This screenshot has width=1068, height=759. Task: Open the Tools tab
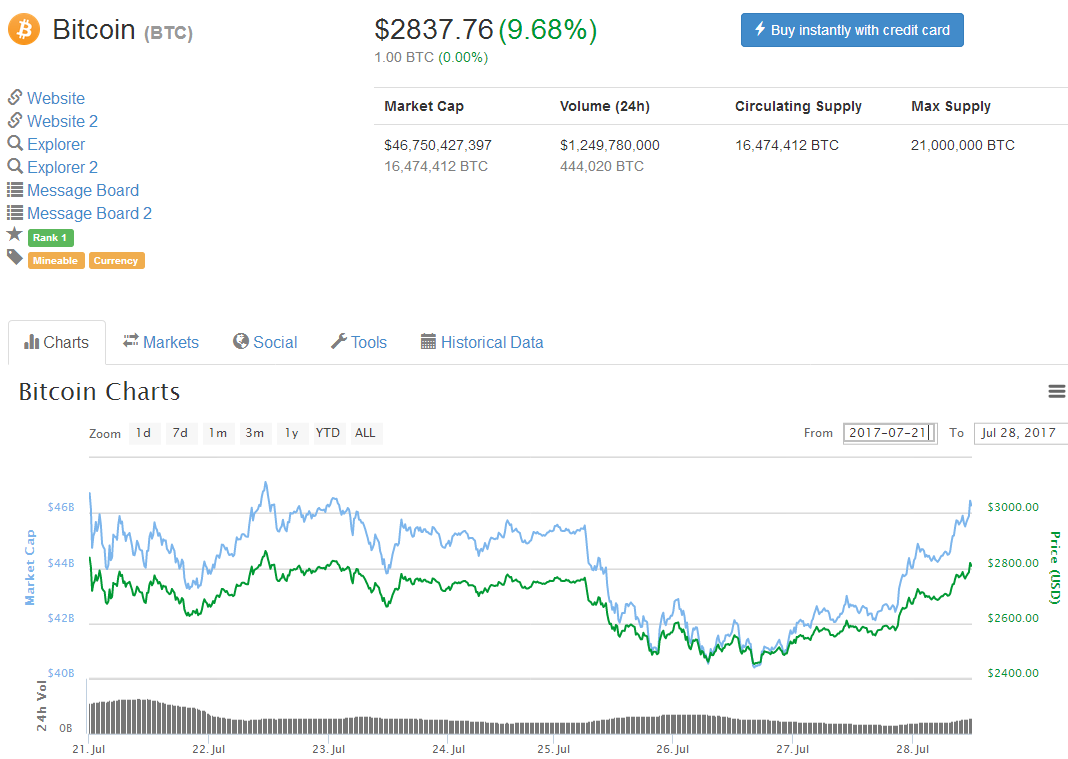pyautogui.click(x=358, y=342)
